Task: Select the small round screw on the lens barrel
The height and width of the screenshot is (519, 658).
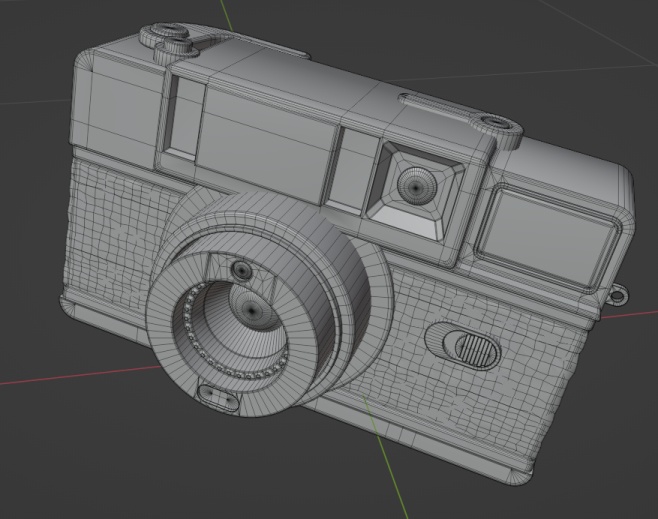Action: coord(242,271)
